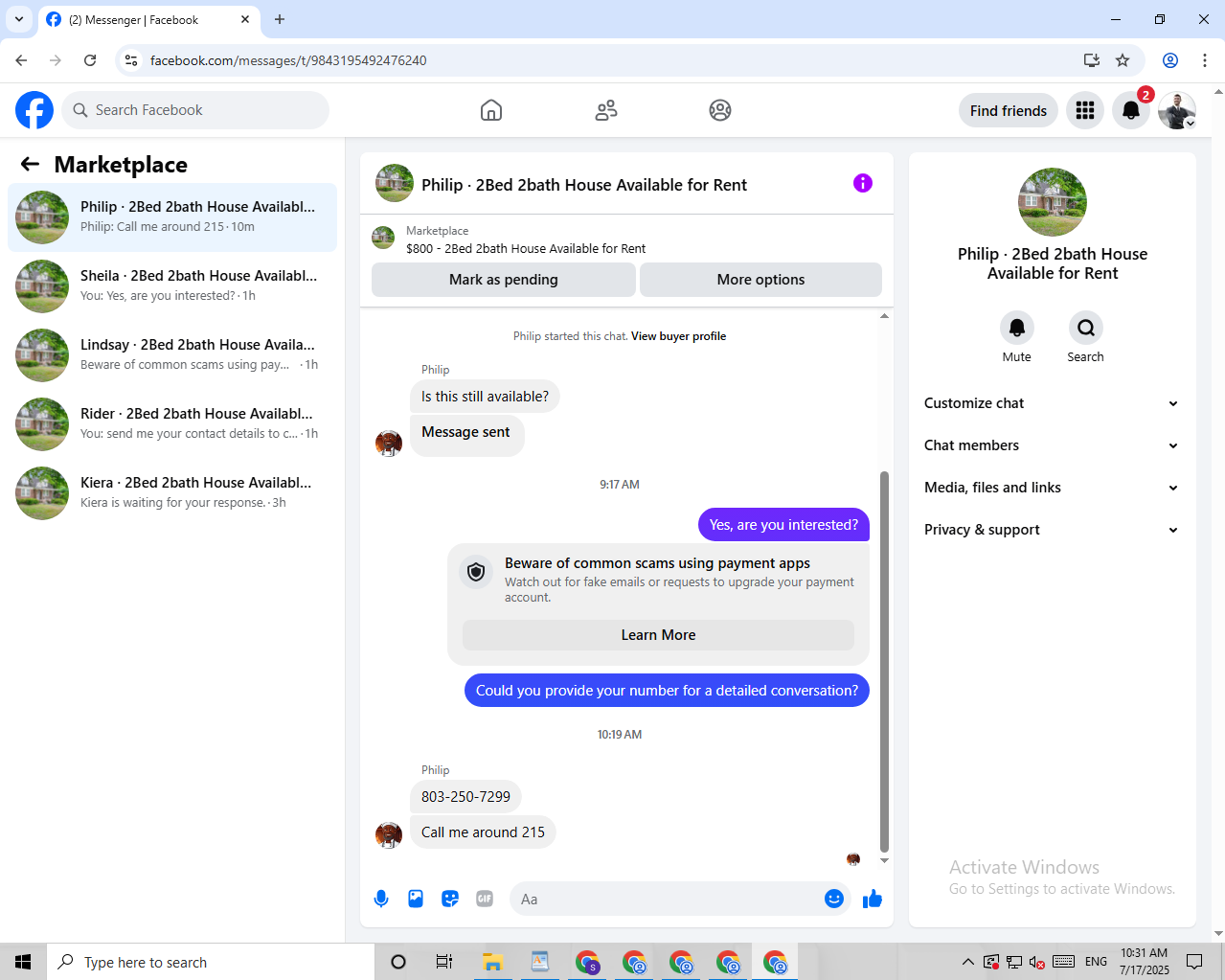Open Kiera conversation in list
1225x980 pixels.
[172, 493]
